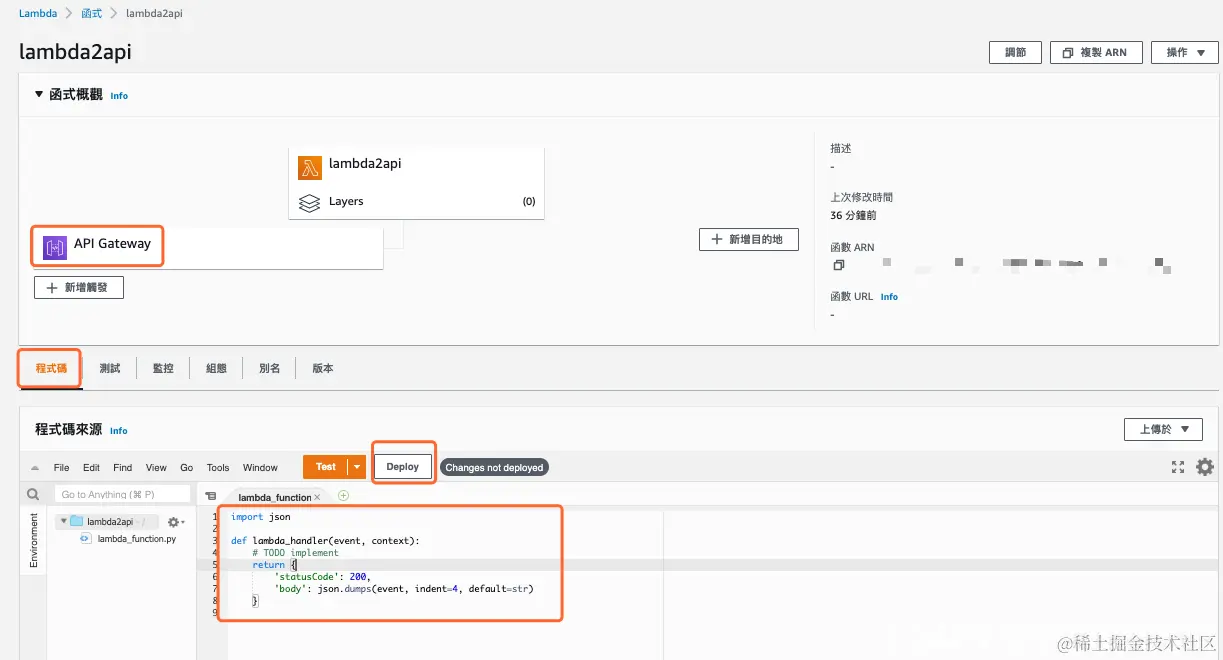Viewport: 1223px width, 660px height.
Task: Open the Test button dropdown arrow
Action: [357, 467]
